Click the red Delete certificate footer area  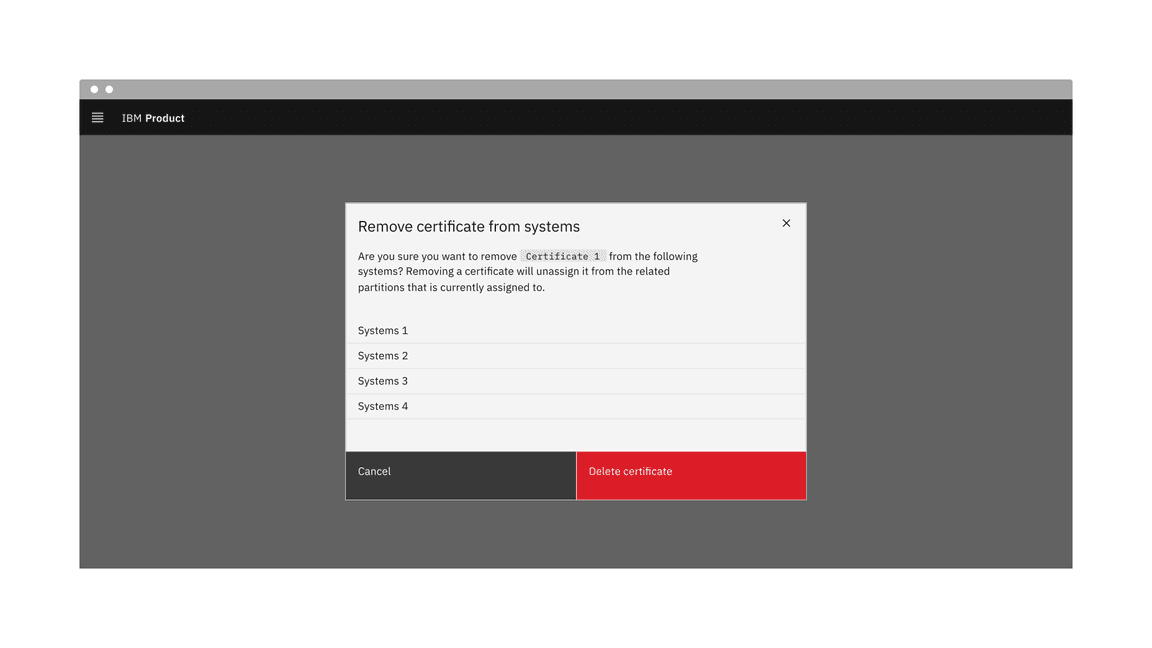pyautogui.click(x=691, y=475)
